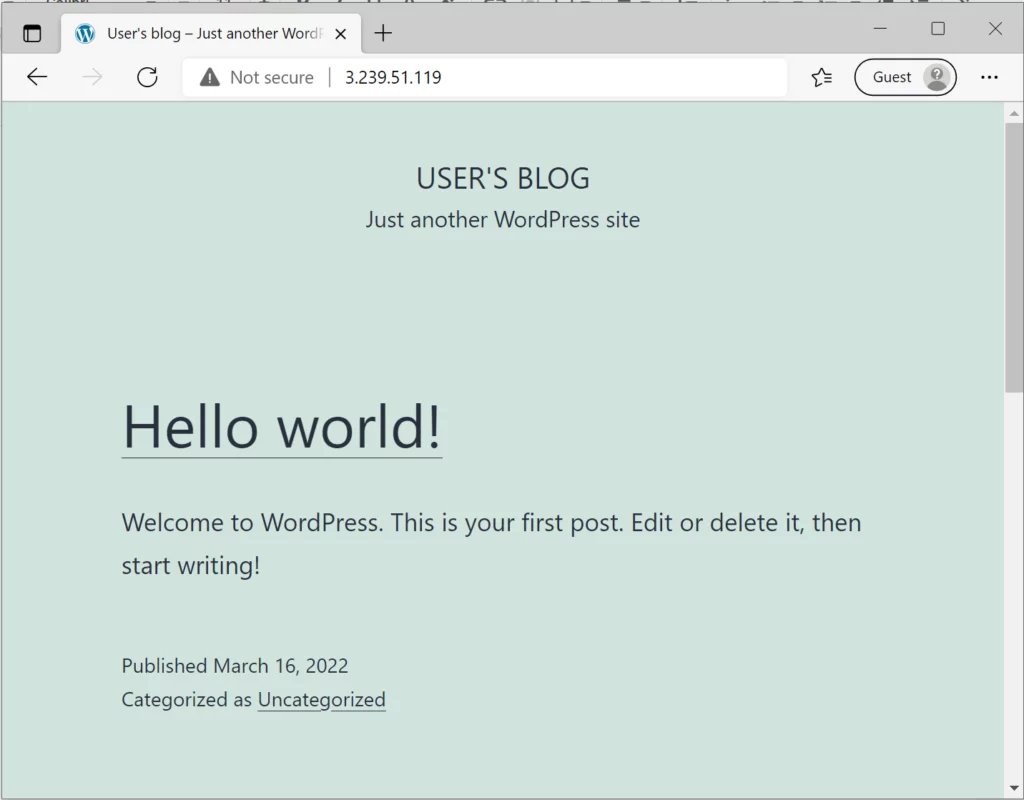Click the vertical scrollbar thumb

tap(1014, 258)
